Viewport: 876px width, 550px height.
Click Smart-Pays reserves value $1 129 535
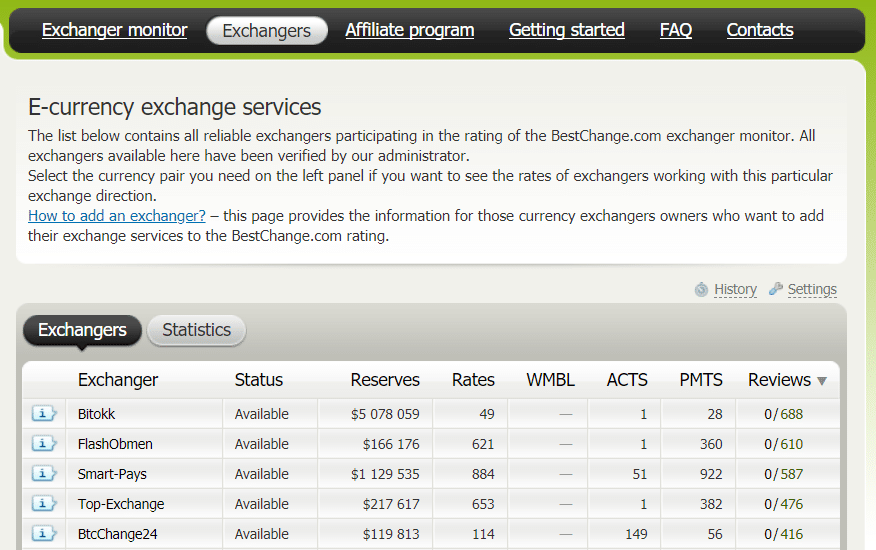(x=385, y=475)
